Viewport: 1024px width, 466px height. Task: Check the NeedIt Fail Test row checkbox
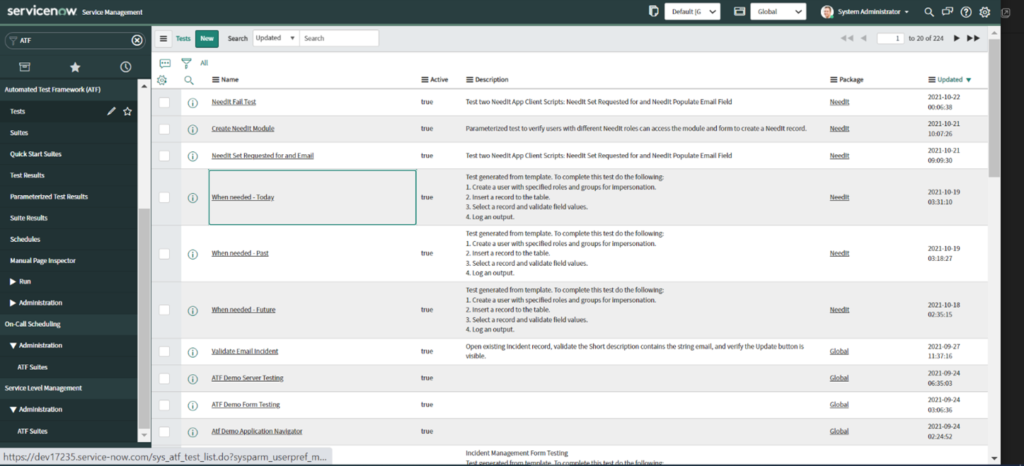tap(164, 102)
